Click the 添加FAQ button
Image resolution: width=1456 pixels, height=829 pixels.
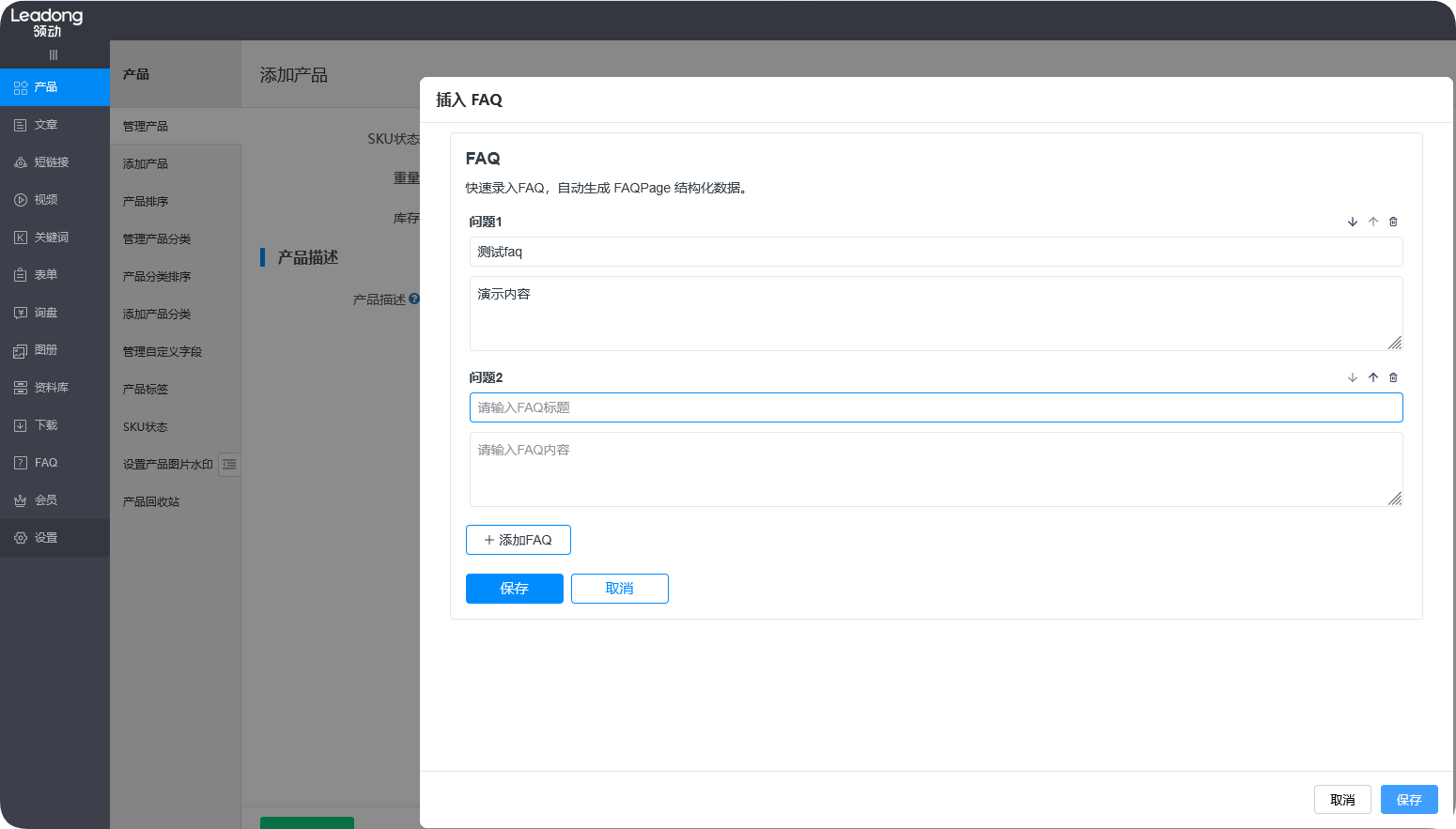point(519,540)
